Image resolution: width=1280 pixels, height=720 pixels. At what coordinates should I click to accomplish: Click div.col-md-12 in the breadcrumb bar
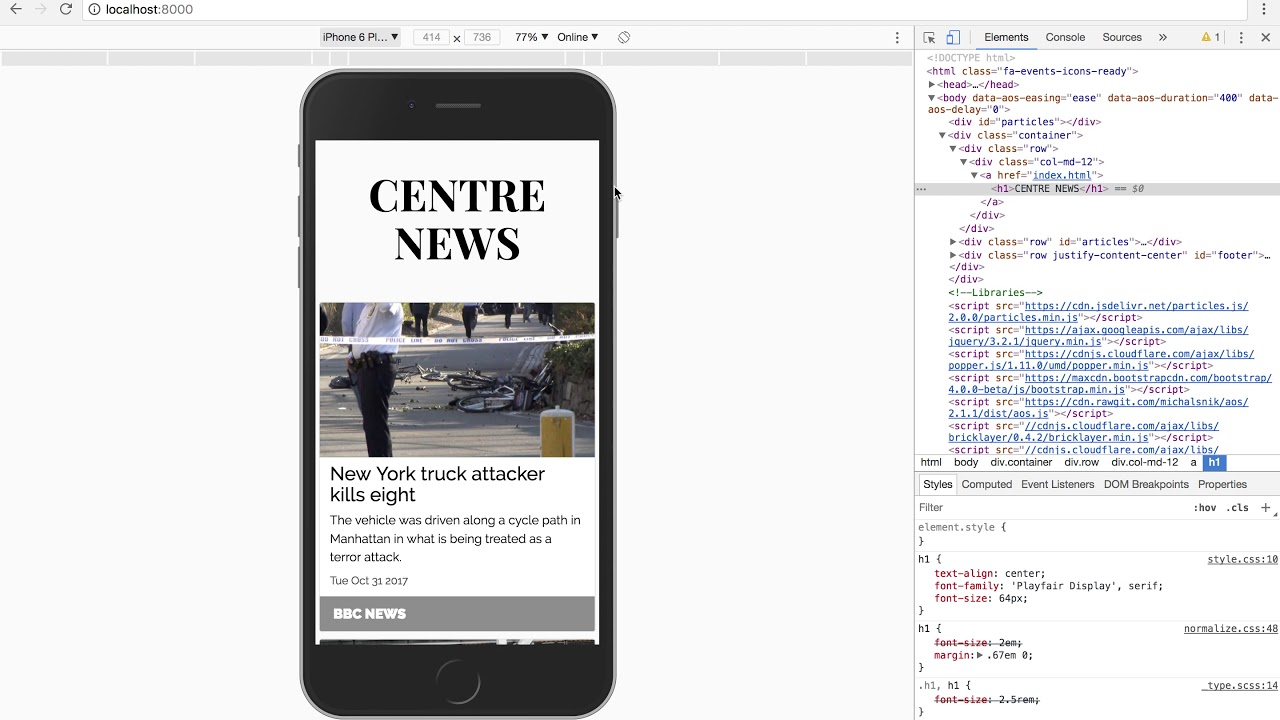click(1145, 463)
